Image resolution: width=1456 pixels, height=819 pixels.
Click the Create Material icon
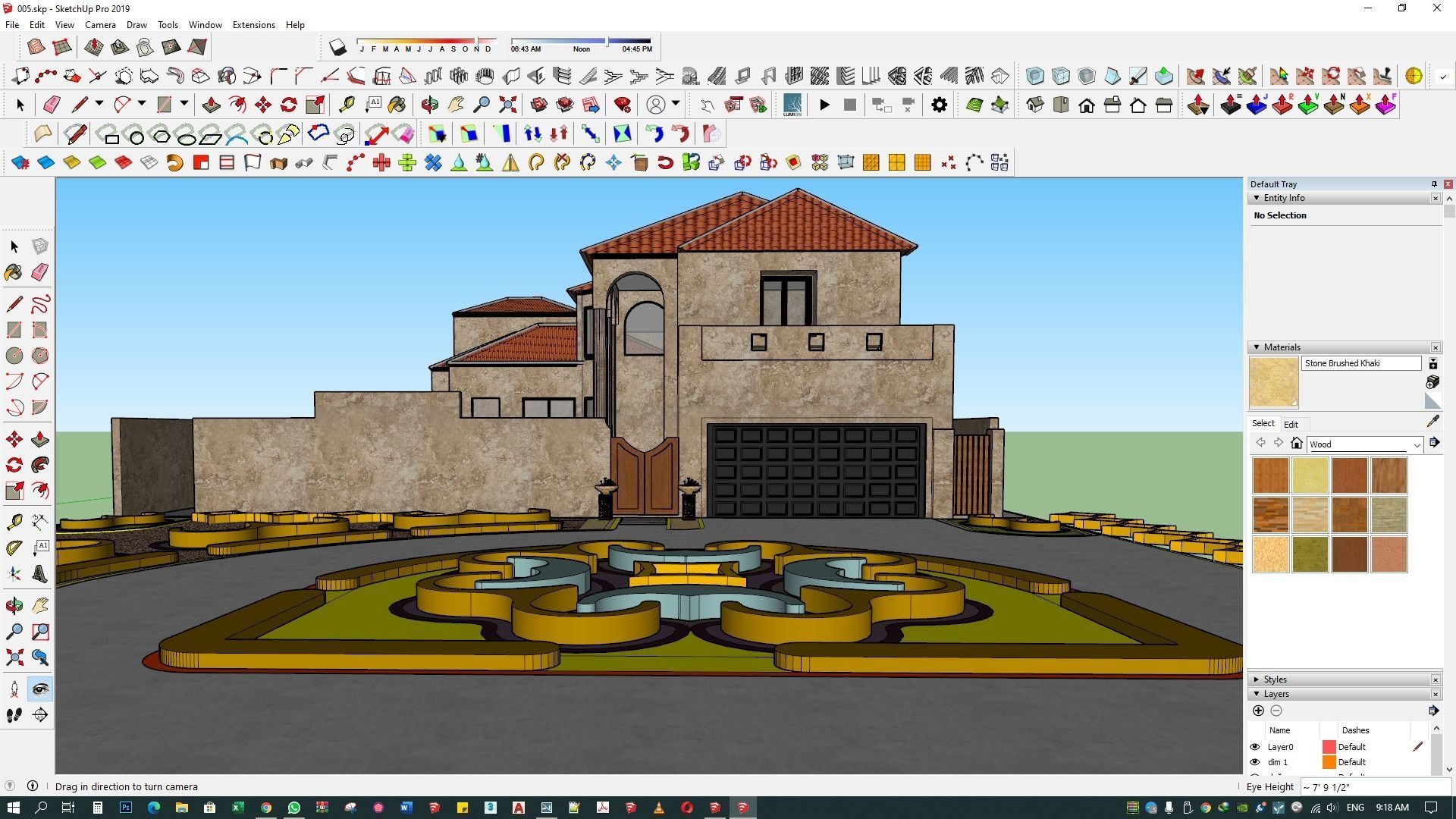[1432, 381]
